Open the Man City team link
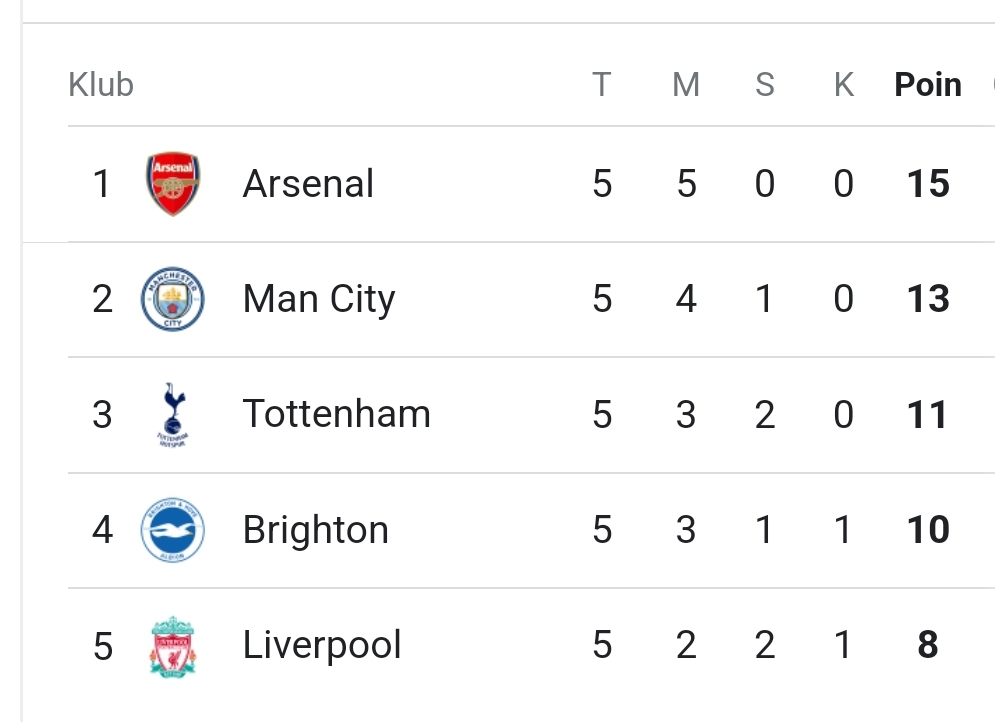 point(319,299)
